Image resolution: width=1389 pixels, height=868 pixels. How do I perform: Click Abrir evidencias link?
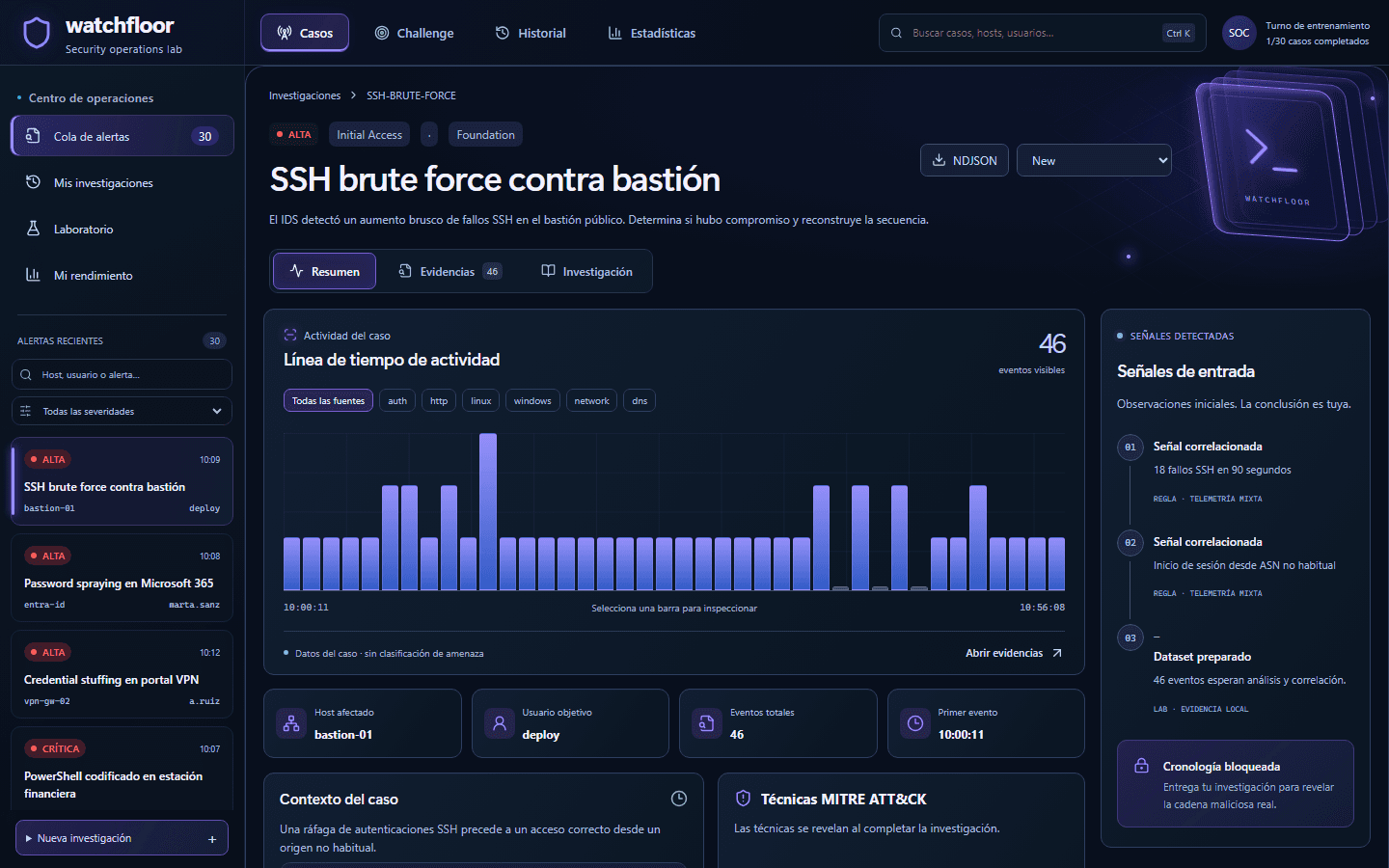[1014, 653]
